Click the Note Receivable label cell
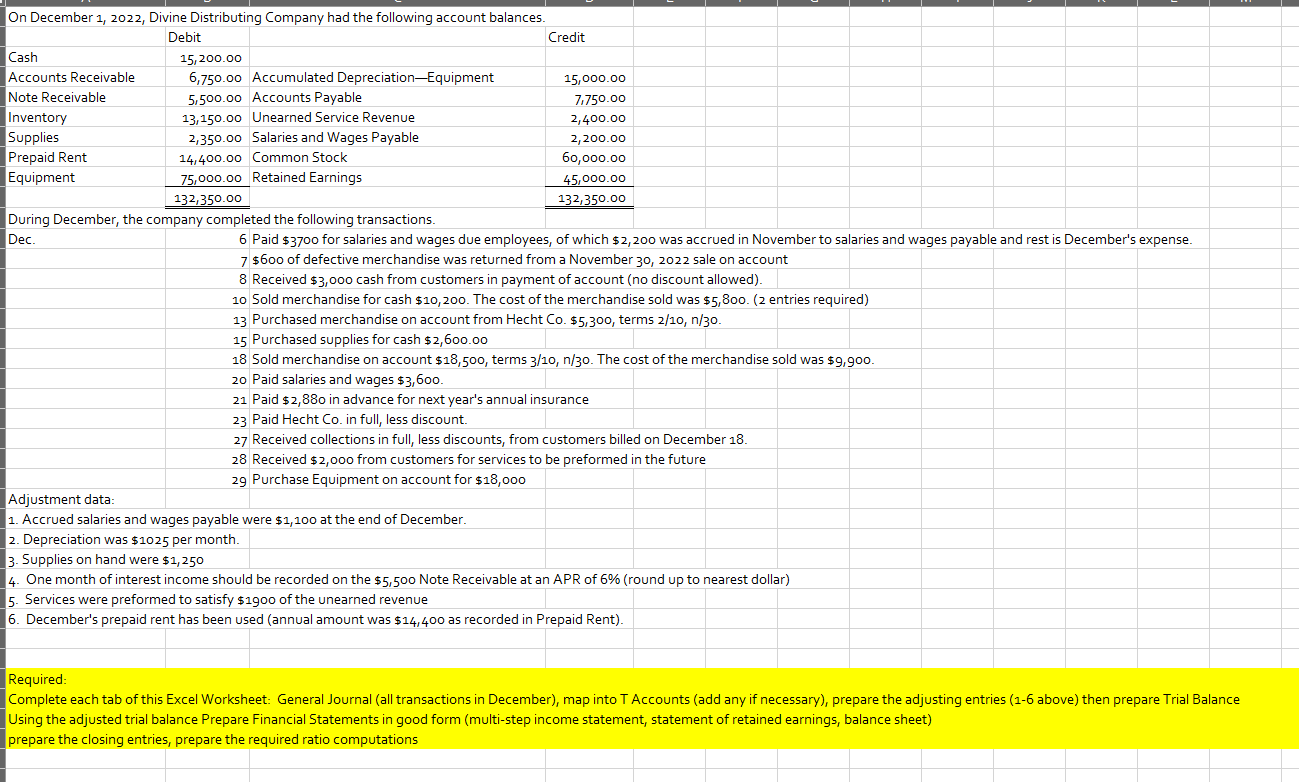1299x782 pixels. pyautogui.click(x=57, y=97)
